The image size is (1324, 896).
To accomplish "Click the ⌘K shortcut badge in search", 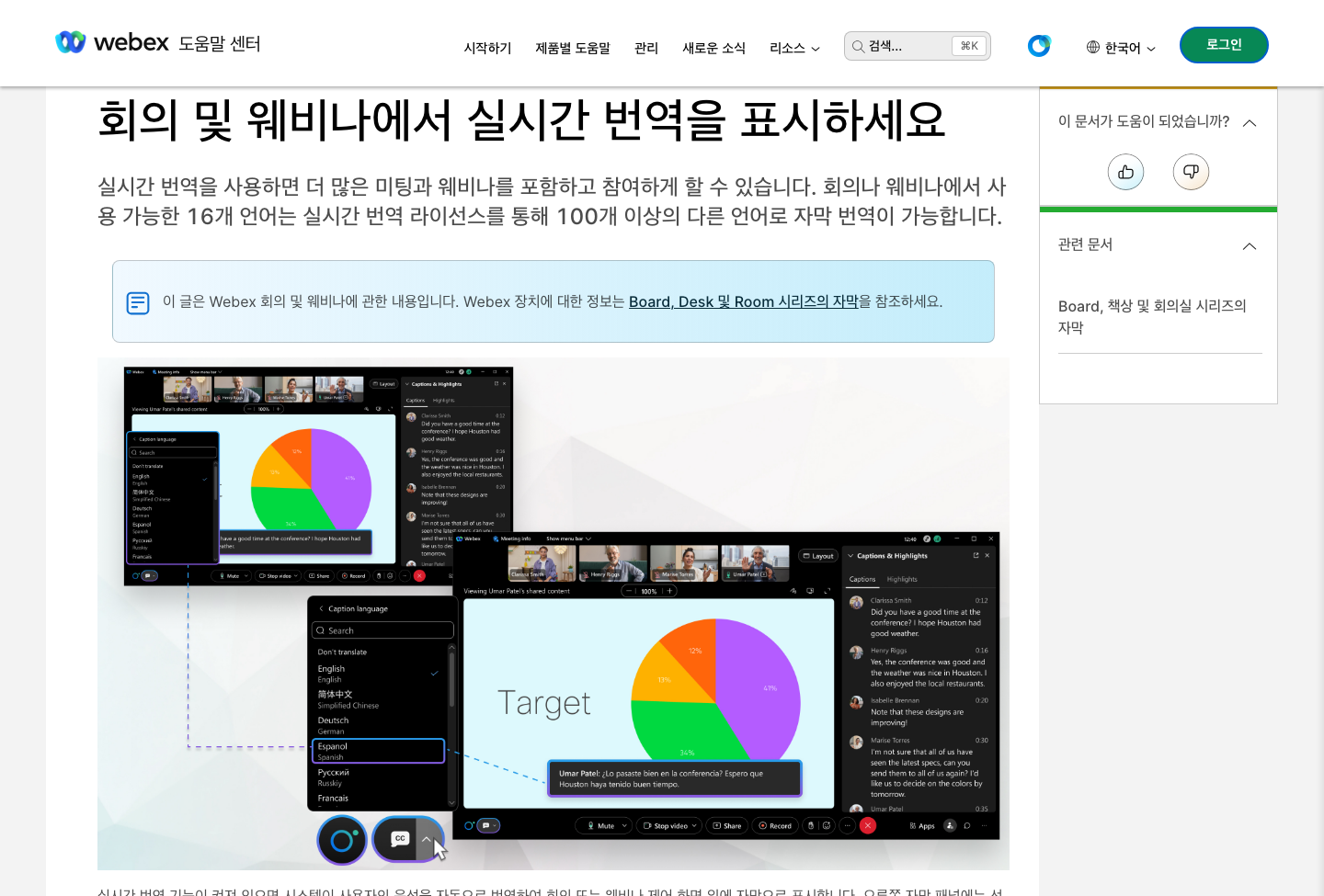I will (x=969, y=46).
